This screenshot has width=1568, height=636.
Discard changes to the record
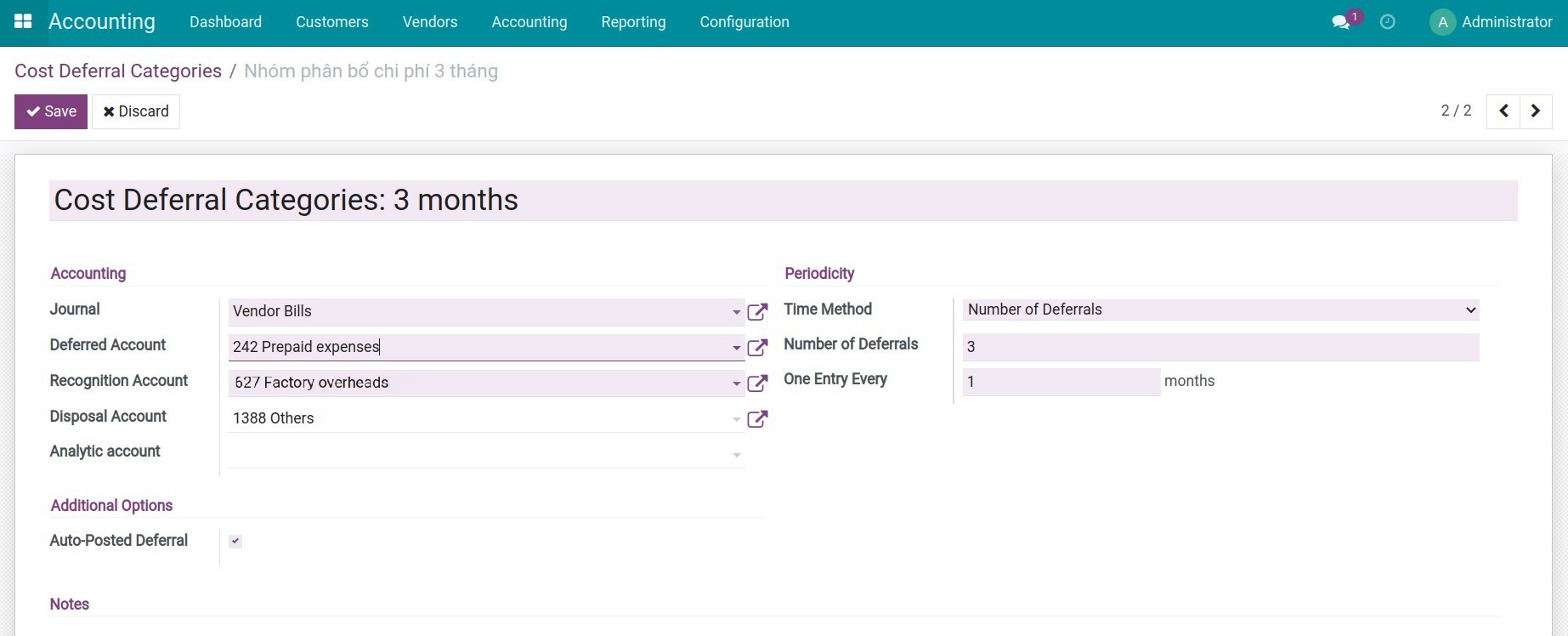pos(136,111)
